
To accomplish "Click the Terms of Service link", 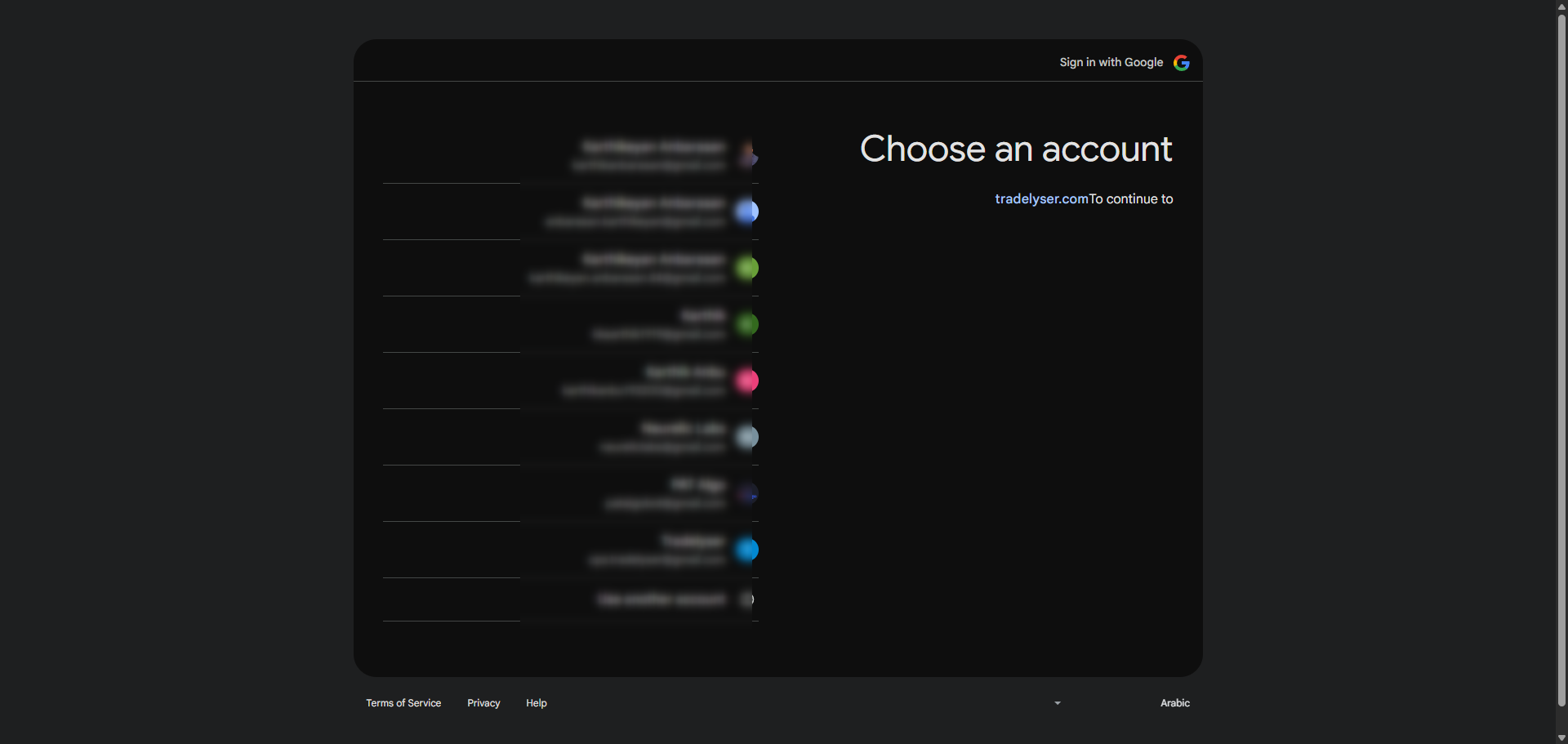I will click(x=403, y=703).
